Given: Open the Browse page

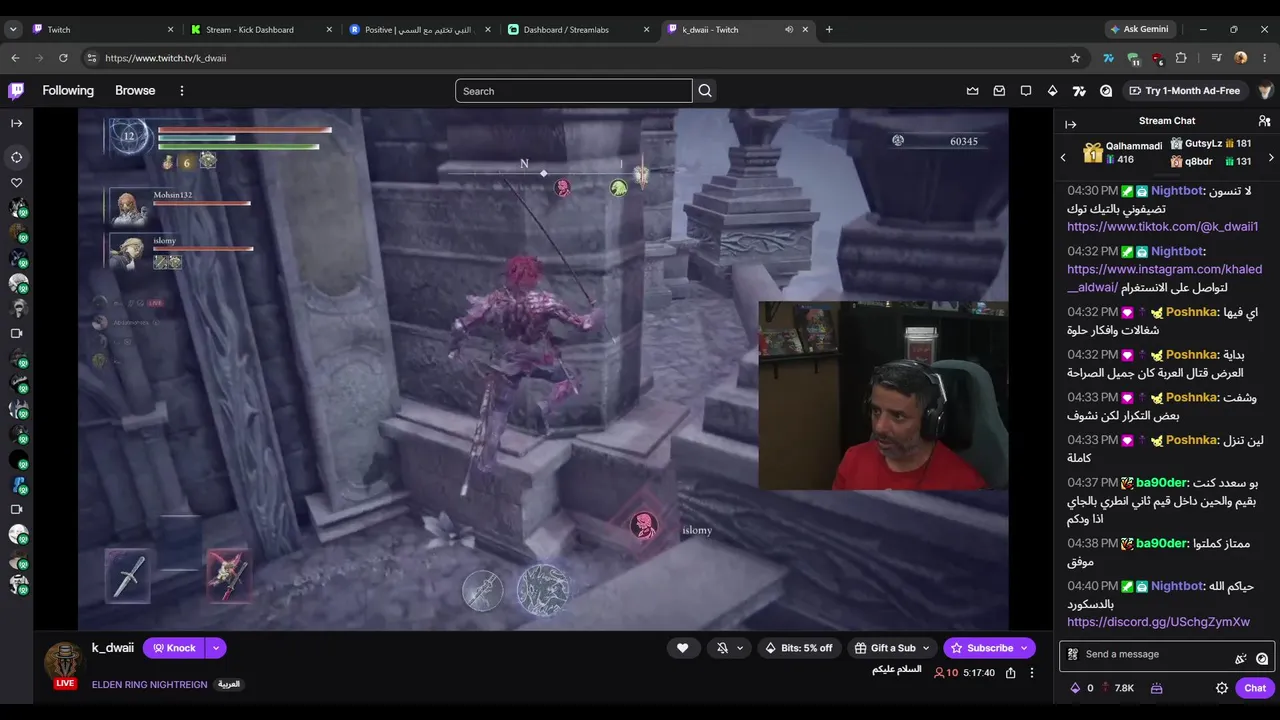Looking at the screenshot, I should [135, 91].
